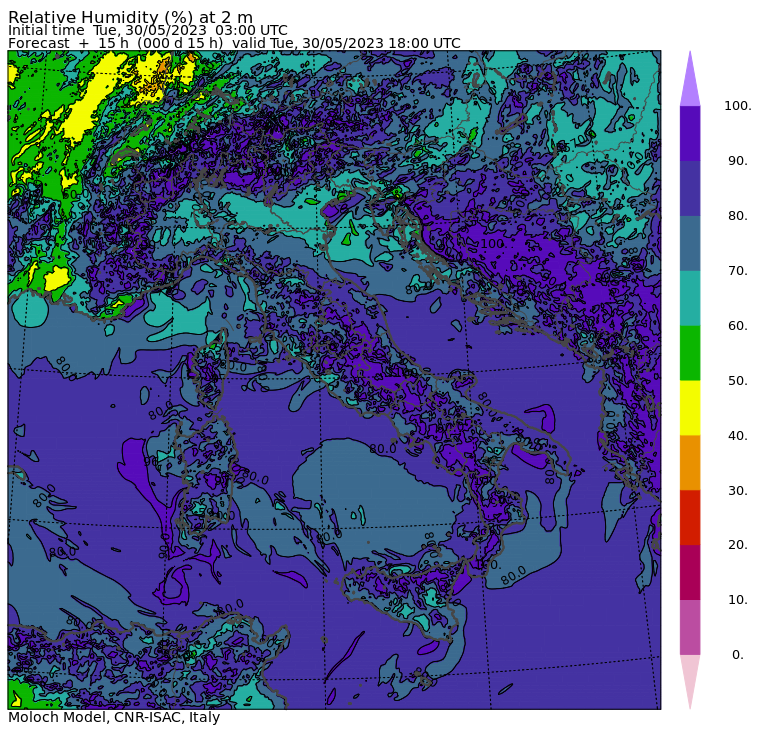Click the '20.' colorbar label
Image resolution: width=760 pixels, height=731 pixels.
[x=737, y=545]
